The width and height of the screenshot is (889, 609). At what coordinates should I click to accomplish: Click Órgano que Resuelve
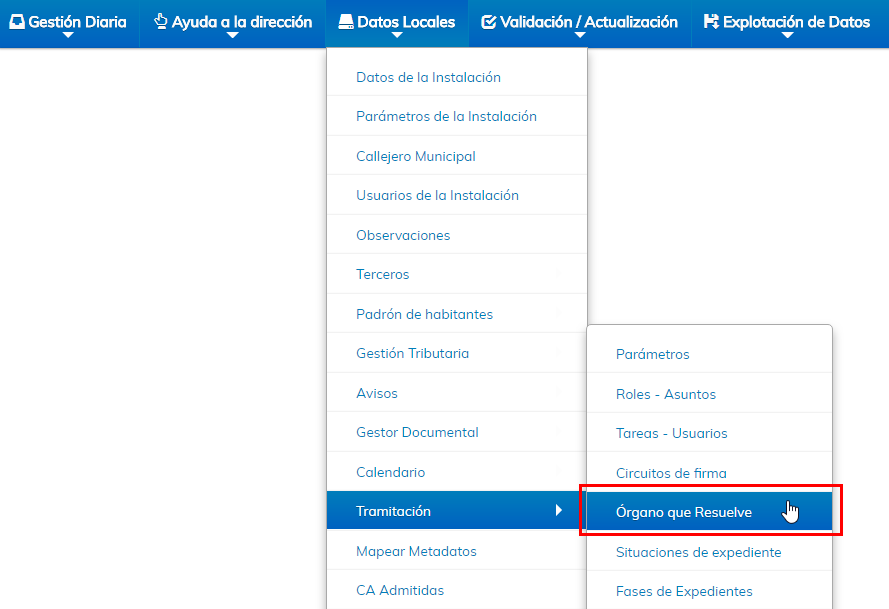pyautogui.click(x=709, y=511)
